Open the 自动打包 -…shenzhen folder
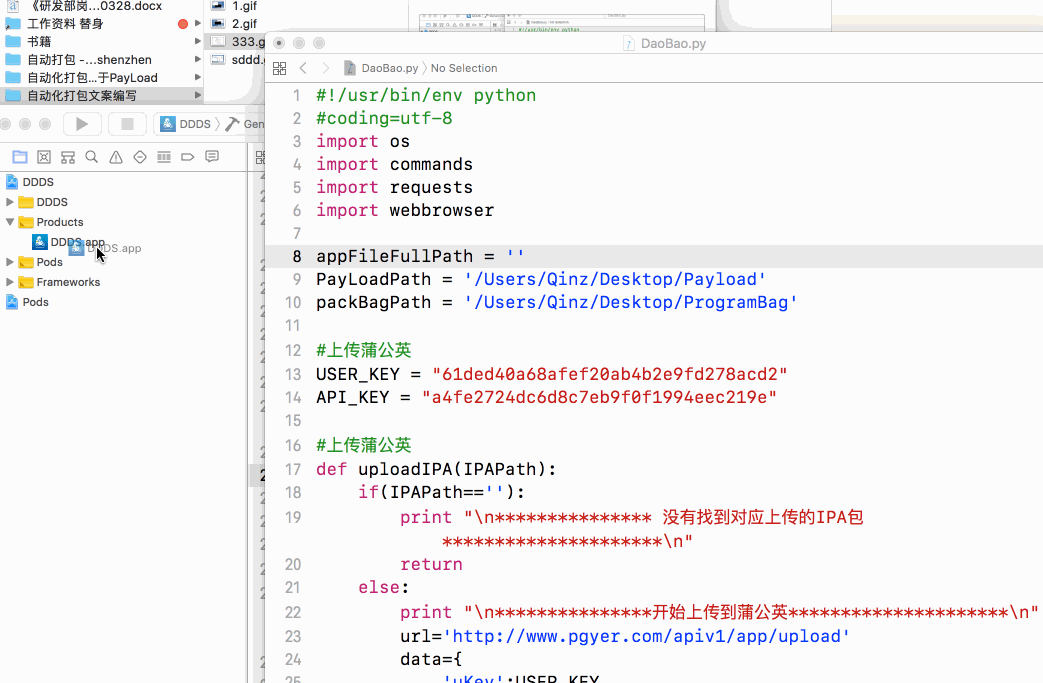Viewport: 1043px width, 683px height. coord(79,59)
